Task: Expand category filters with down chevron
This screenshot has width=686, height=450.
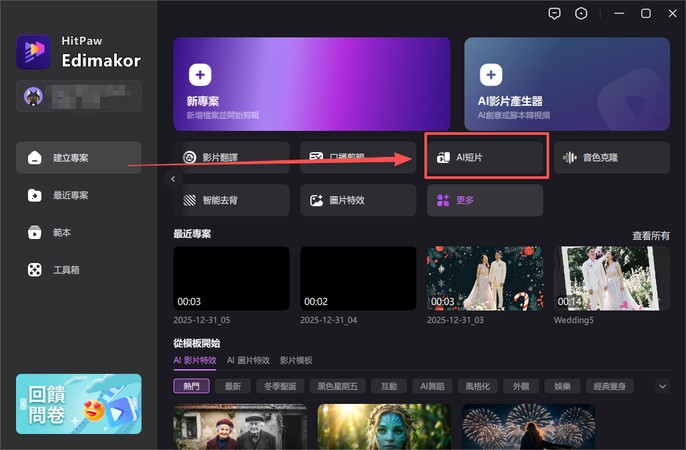Action: click(662, 386)
